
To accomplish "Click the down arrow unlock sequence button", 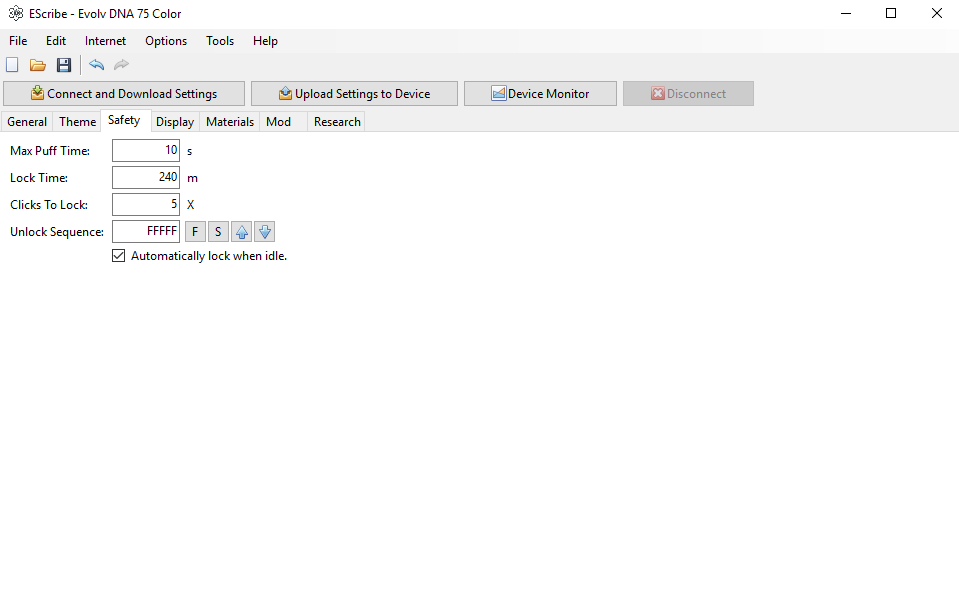I will click(264, 232).
